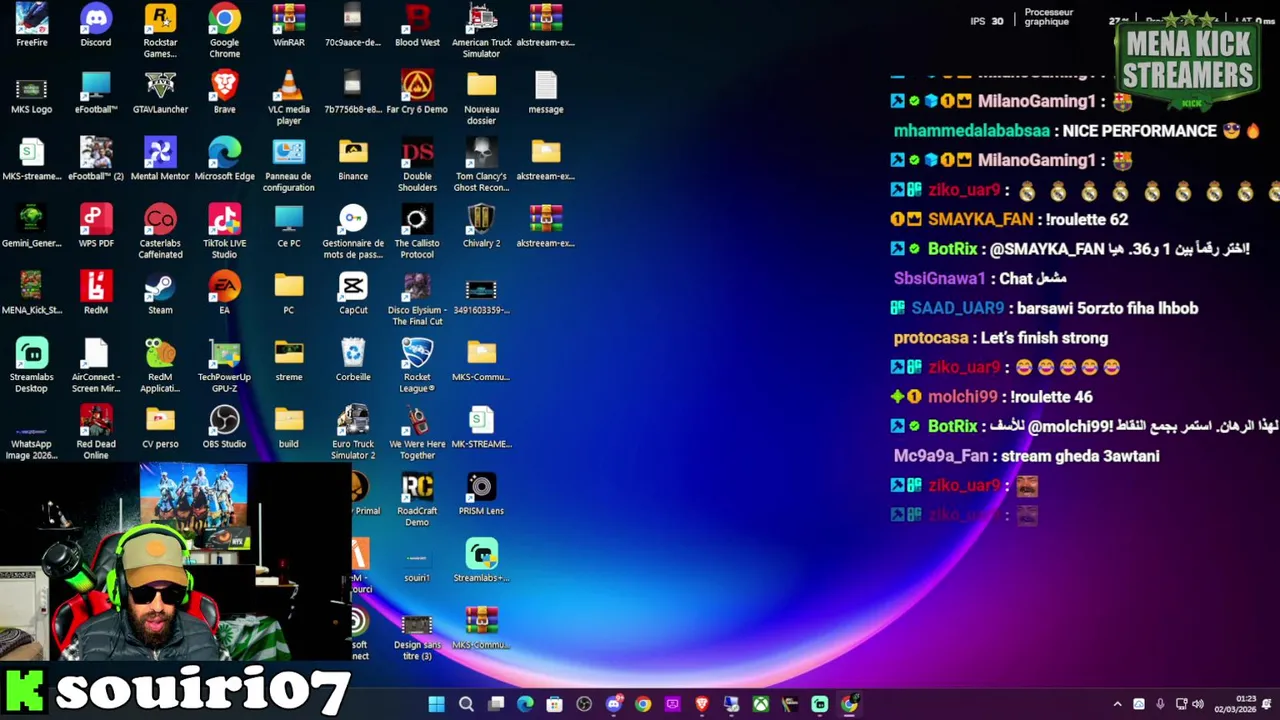This screenshot has height=720, width=1280.
Task: Open the WPS PDF desktop icon
Action: 96,226
